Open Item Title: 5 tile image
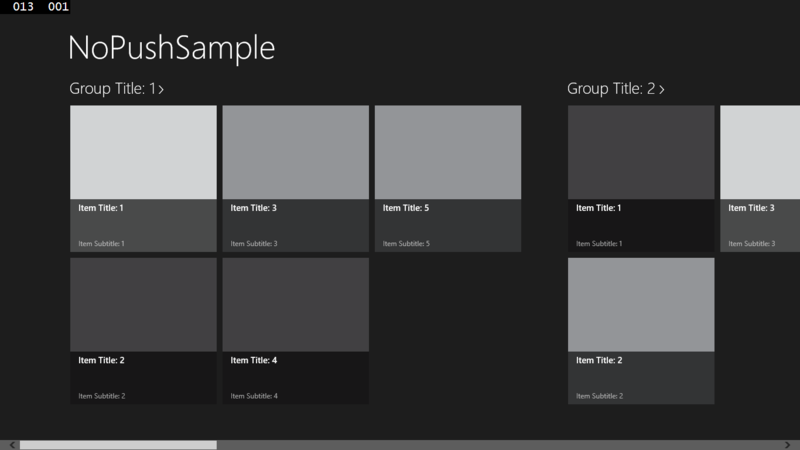800x450 pixels. tap(448, 152)
